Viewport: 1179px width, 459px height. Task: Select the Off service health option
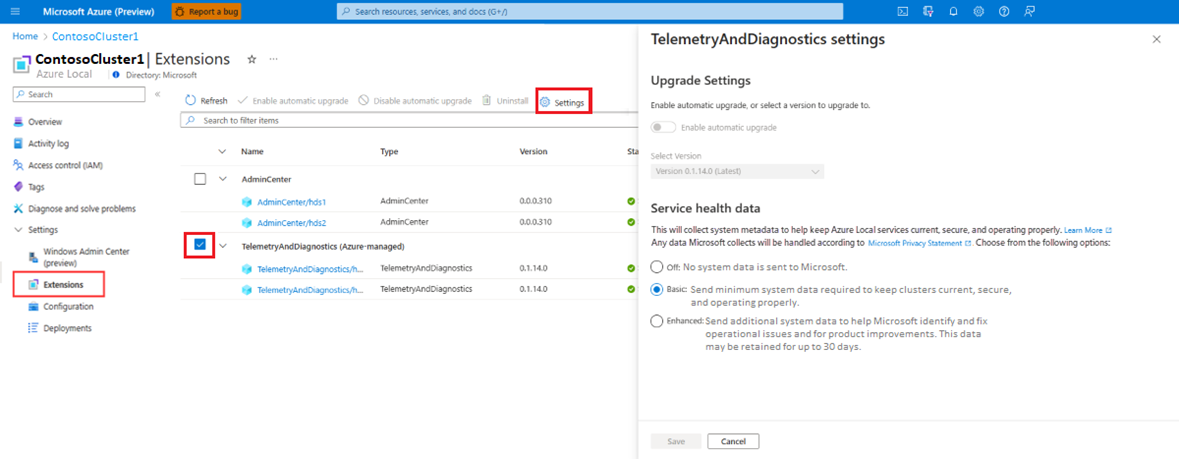coord(657,267)
